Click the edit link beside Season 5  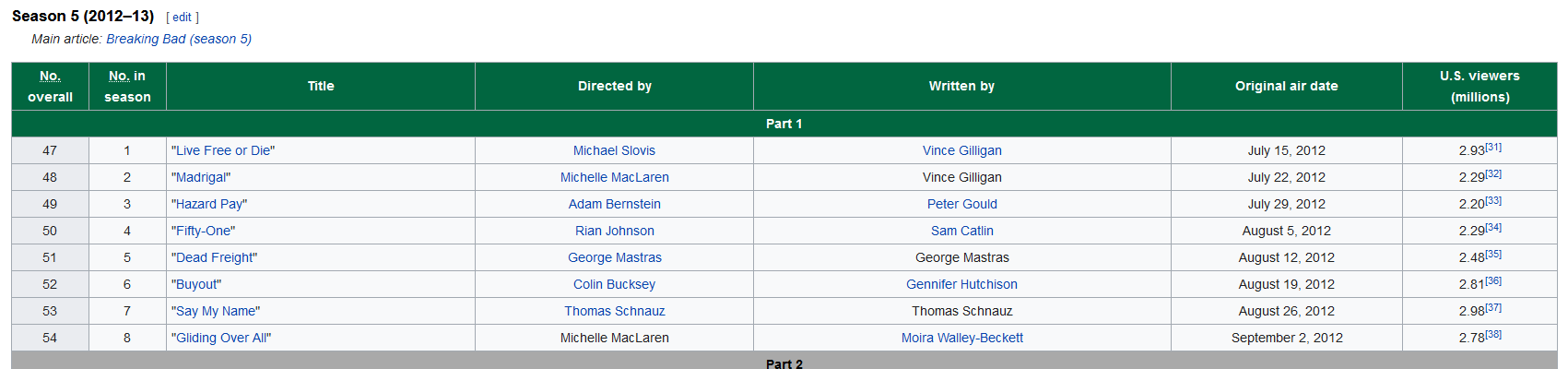183,18
